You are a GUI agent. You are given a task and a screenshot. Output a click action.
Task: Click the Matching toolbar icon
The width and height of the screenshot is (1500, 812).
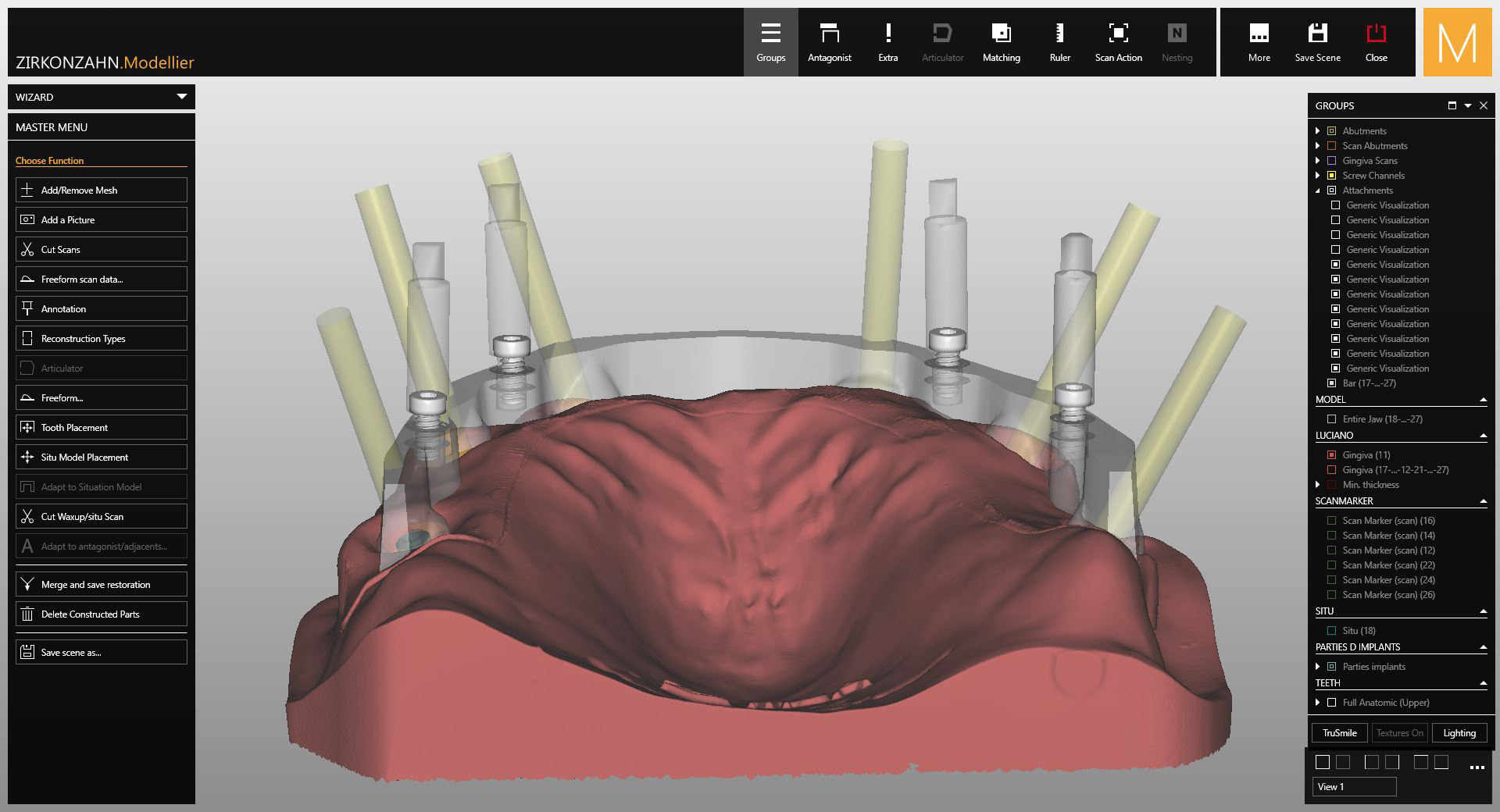click(1001, 42)
